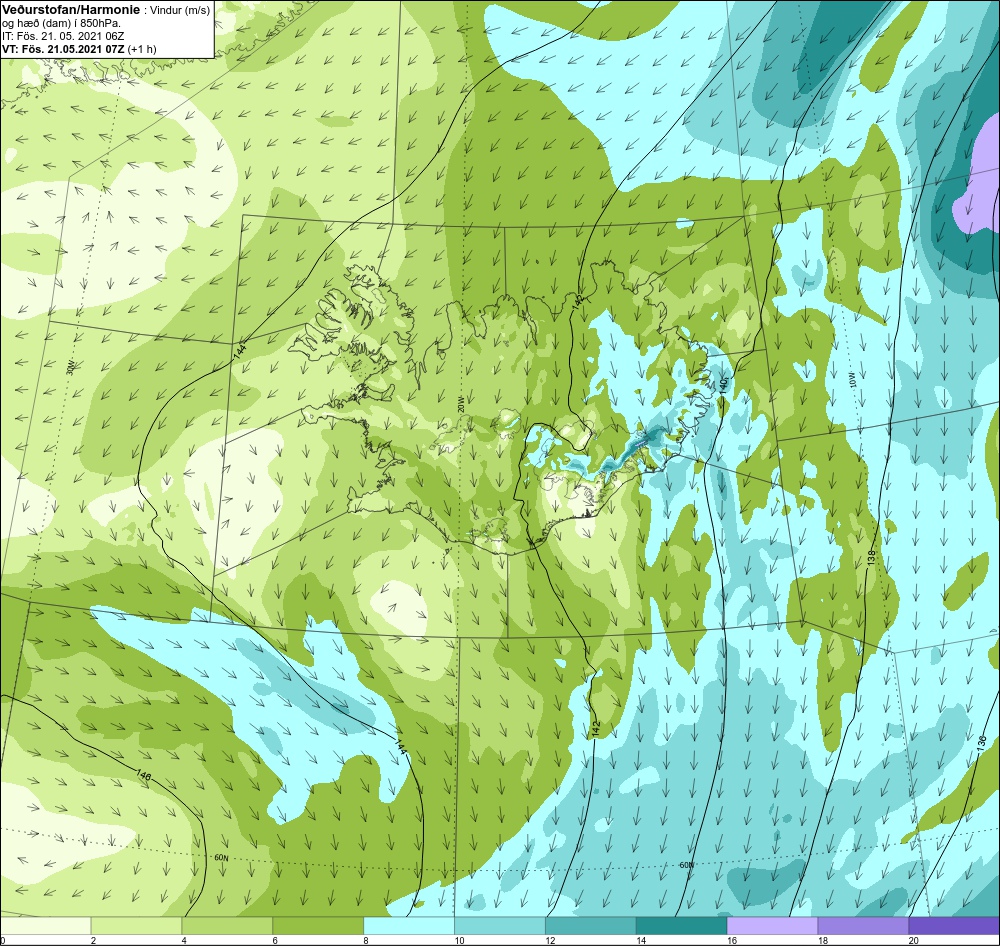1000x946 pixels.
Task: Click the legend value '18'
Action: (x=823, y=940)
